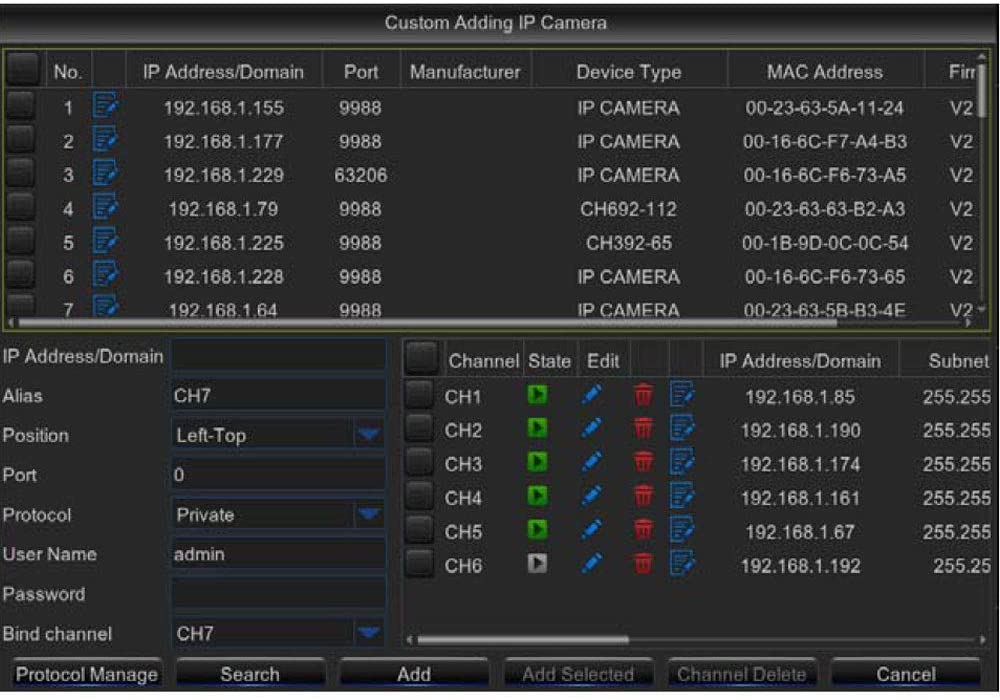Click the State column header

550,361
